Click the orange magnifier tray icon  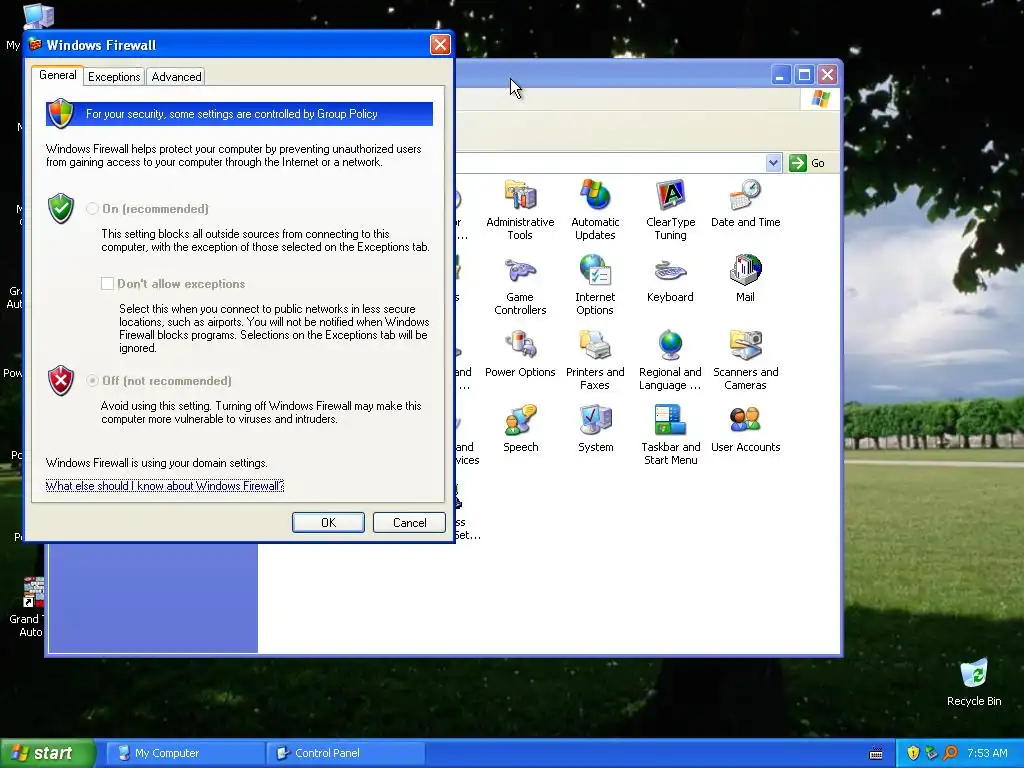click(950, 753)
